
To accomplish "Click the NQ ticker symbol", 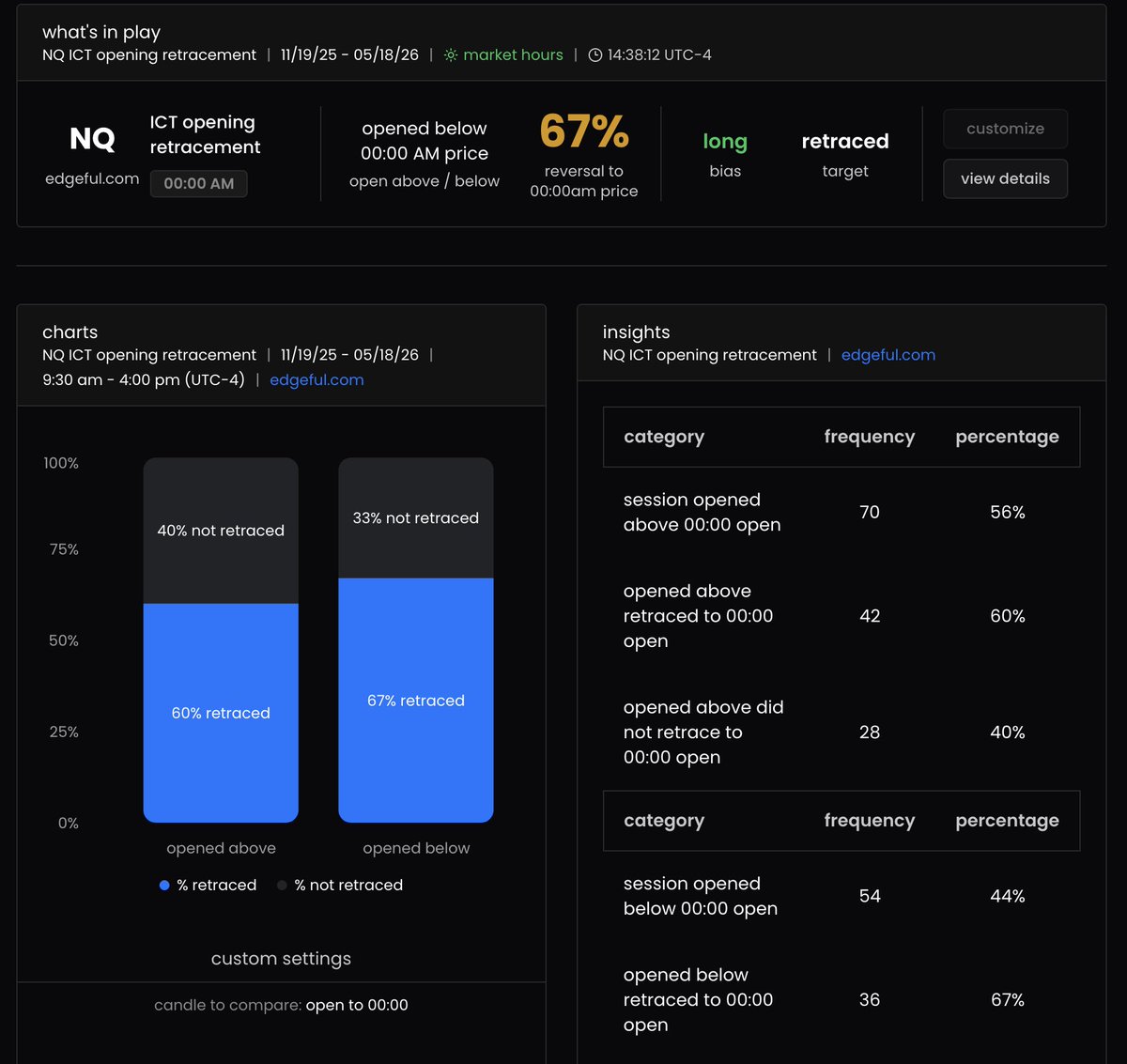I will [92, 139].
